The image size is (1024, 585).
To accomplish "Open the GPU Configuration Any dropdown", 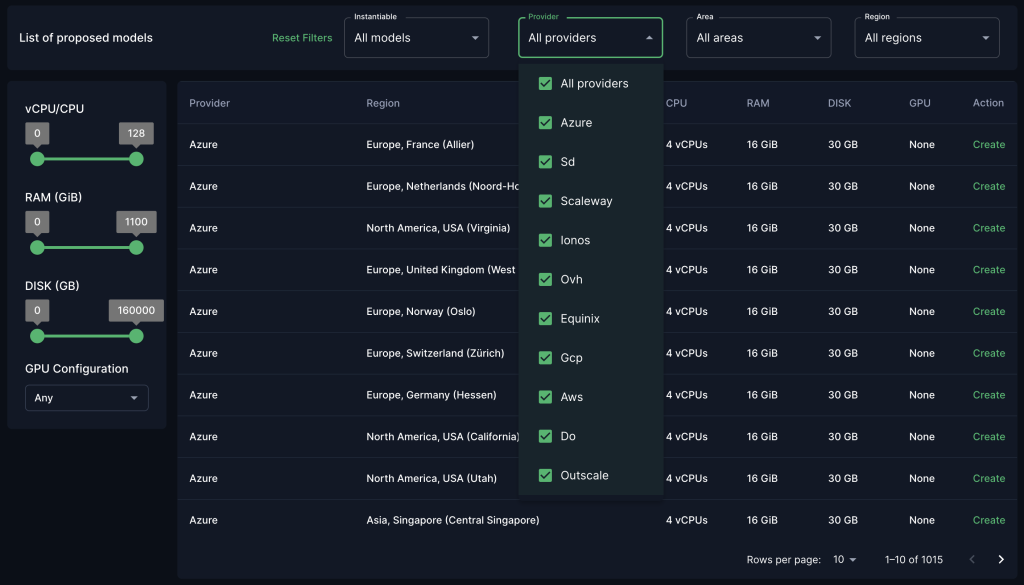I will coord(86,397).
